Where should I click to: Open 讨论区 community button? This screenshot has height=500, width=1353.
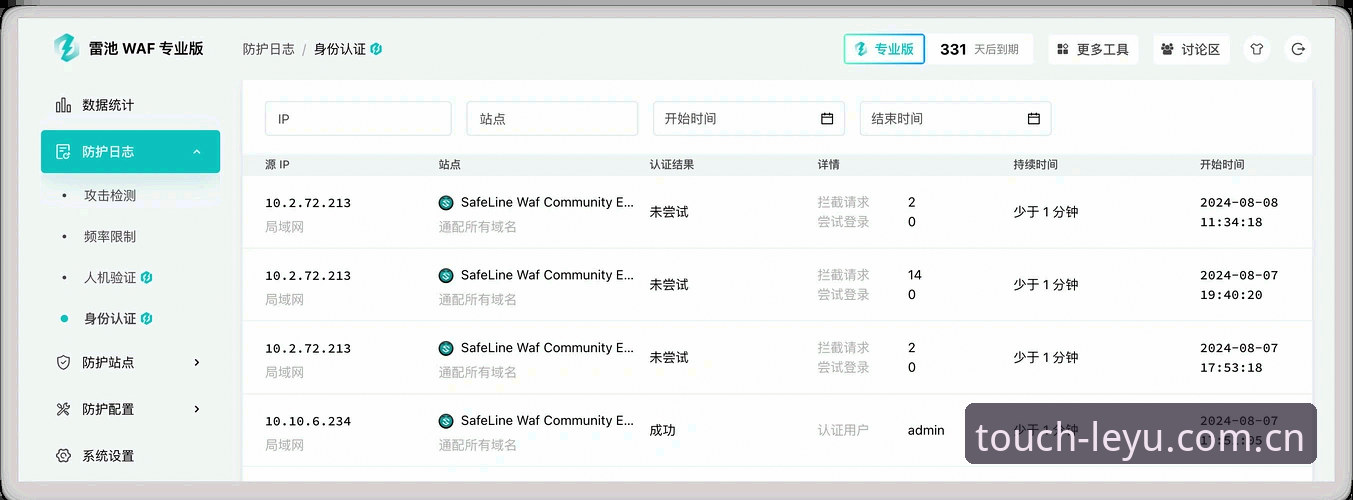(1191, 49)
